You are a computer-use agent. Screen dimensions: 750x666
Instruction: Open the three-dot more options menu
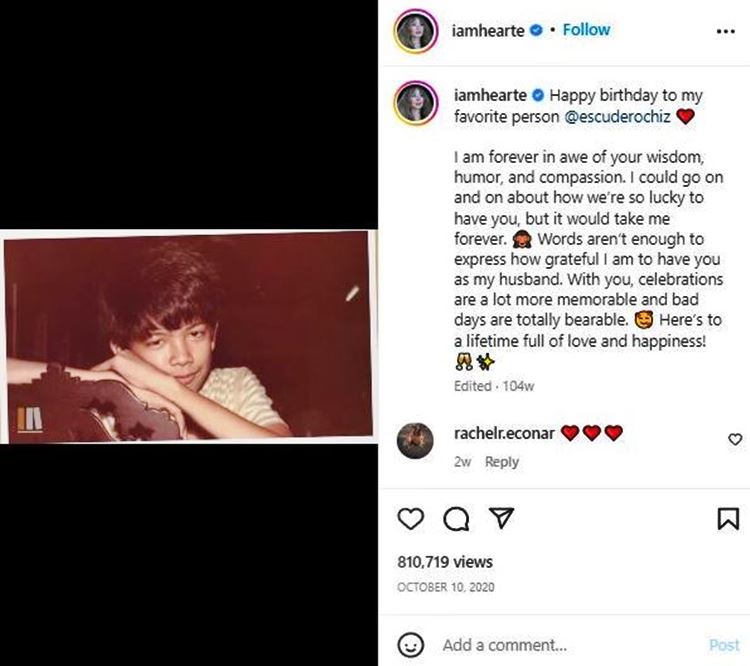coord(726,31)
